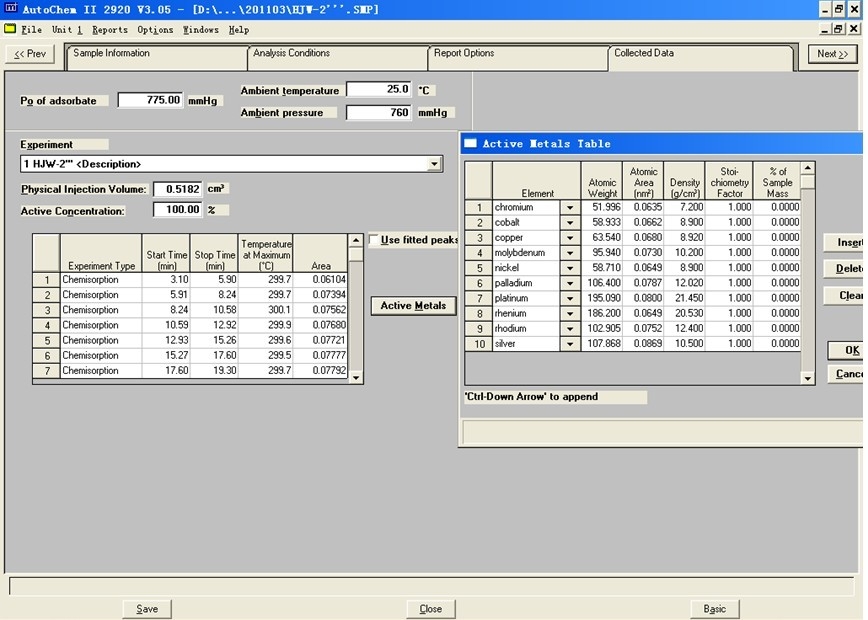Go to the next page with Next >>
This screenshot has height=620, width=868.
coord(832,54)
